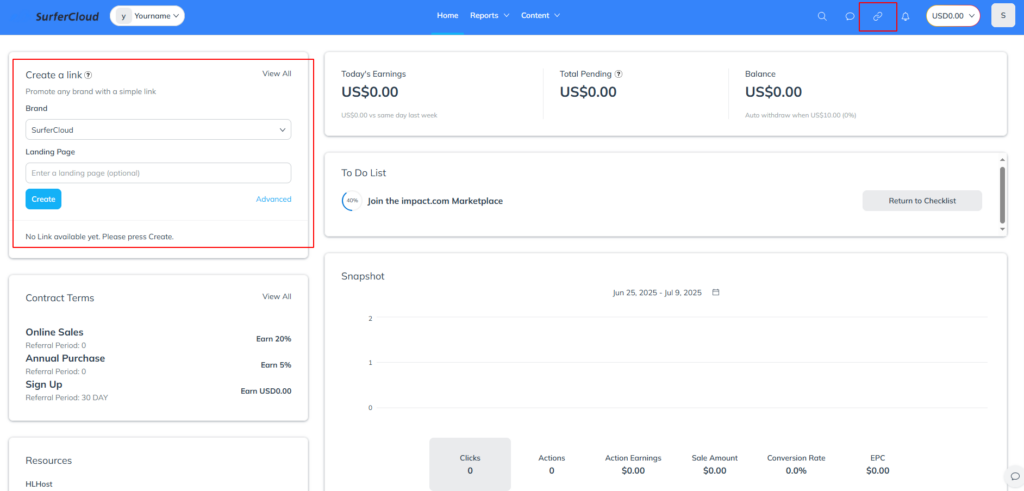Open the messages speech bubble icon in header
Image resolution: width=1024 pixels, height=491 pixels.
(850, 16)
